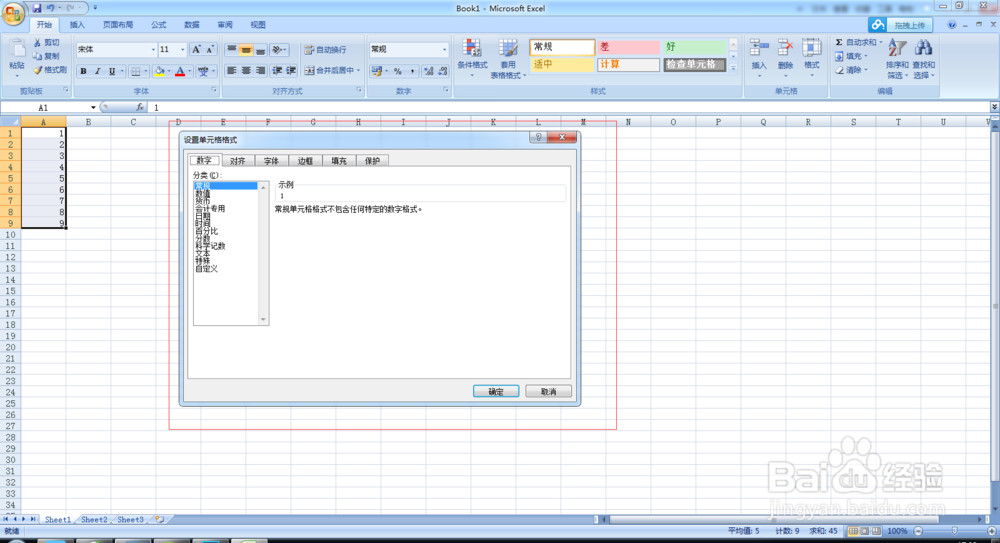Click AutoSum (自动求和)
Viewport: 1000px width, 543px height.
(x=858, y=43)
